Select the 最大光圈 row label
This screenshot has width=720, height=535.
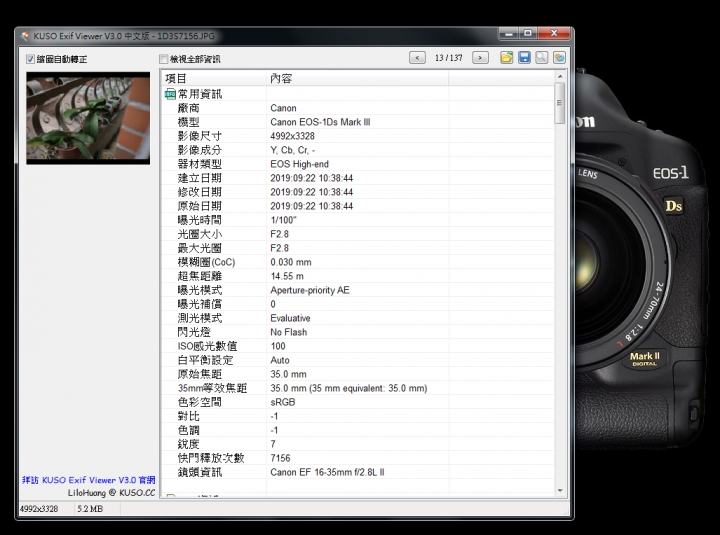pos(200,248)
